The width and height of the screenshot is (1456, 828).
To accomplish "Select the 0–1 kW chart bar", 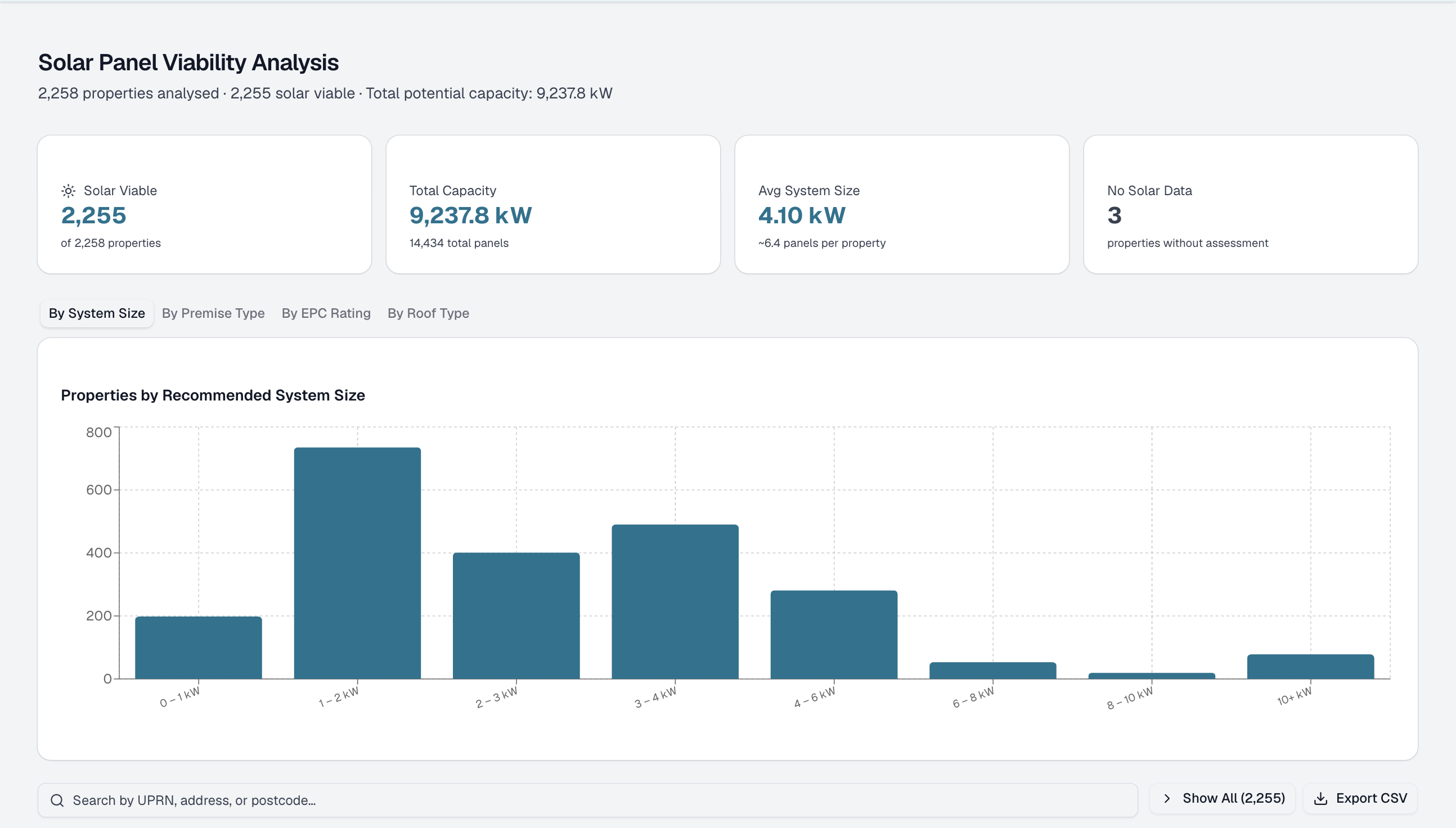I will pos(199,647).
